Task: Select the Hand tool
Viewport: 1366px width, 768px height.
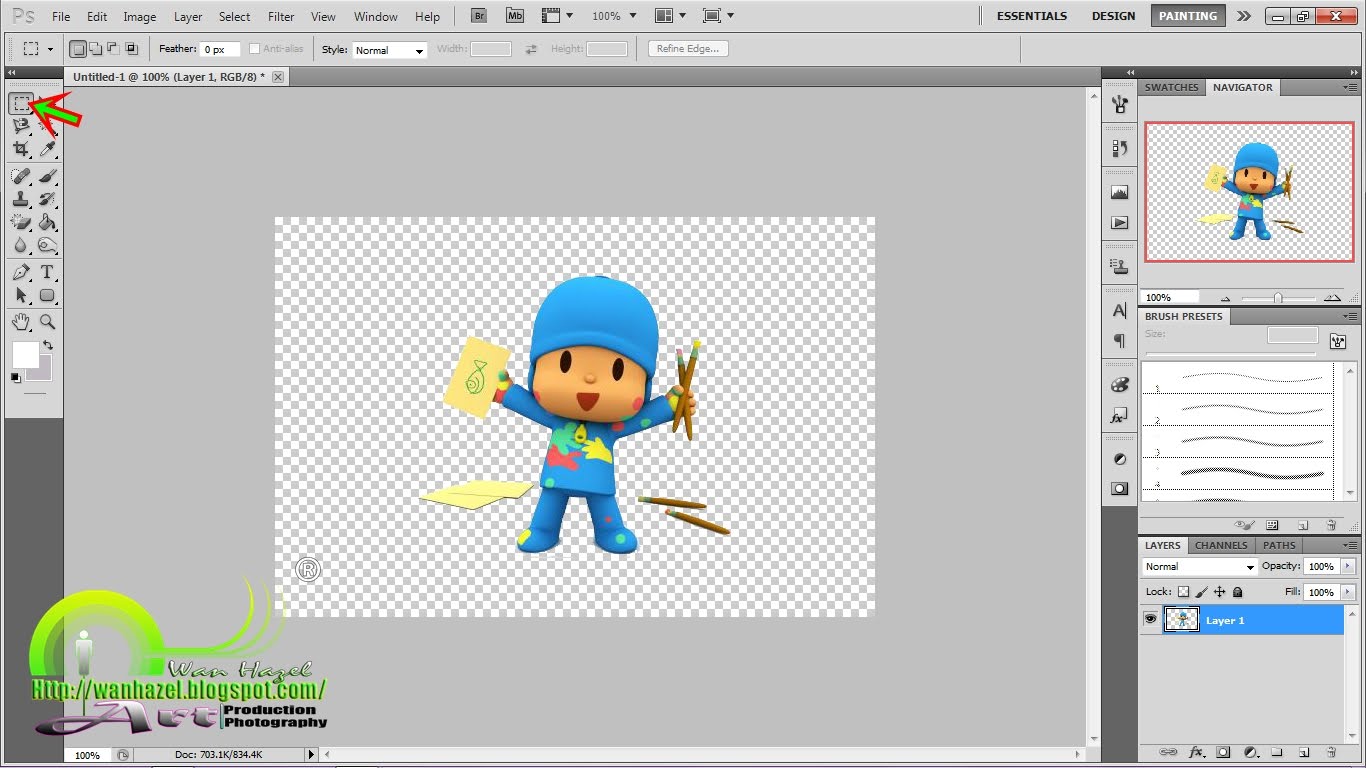Action: (x=21, y=322)
